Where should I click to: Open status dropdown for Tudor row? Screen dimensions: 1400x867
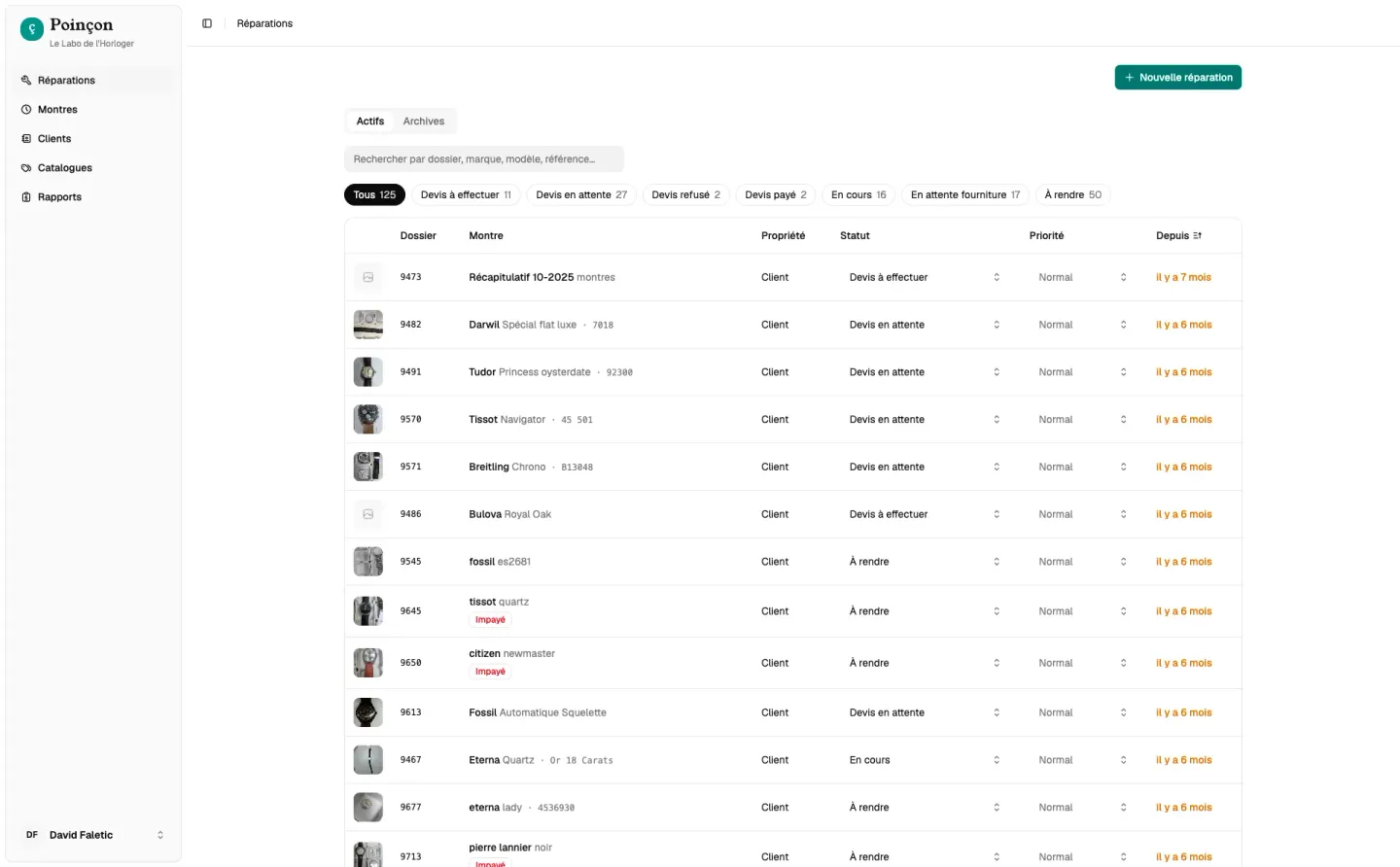[925, 372]
